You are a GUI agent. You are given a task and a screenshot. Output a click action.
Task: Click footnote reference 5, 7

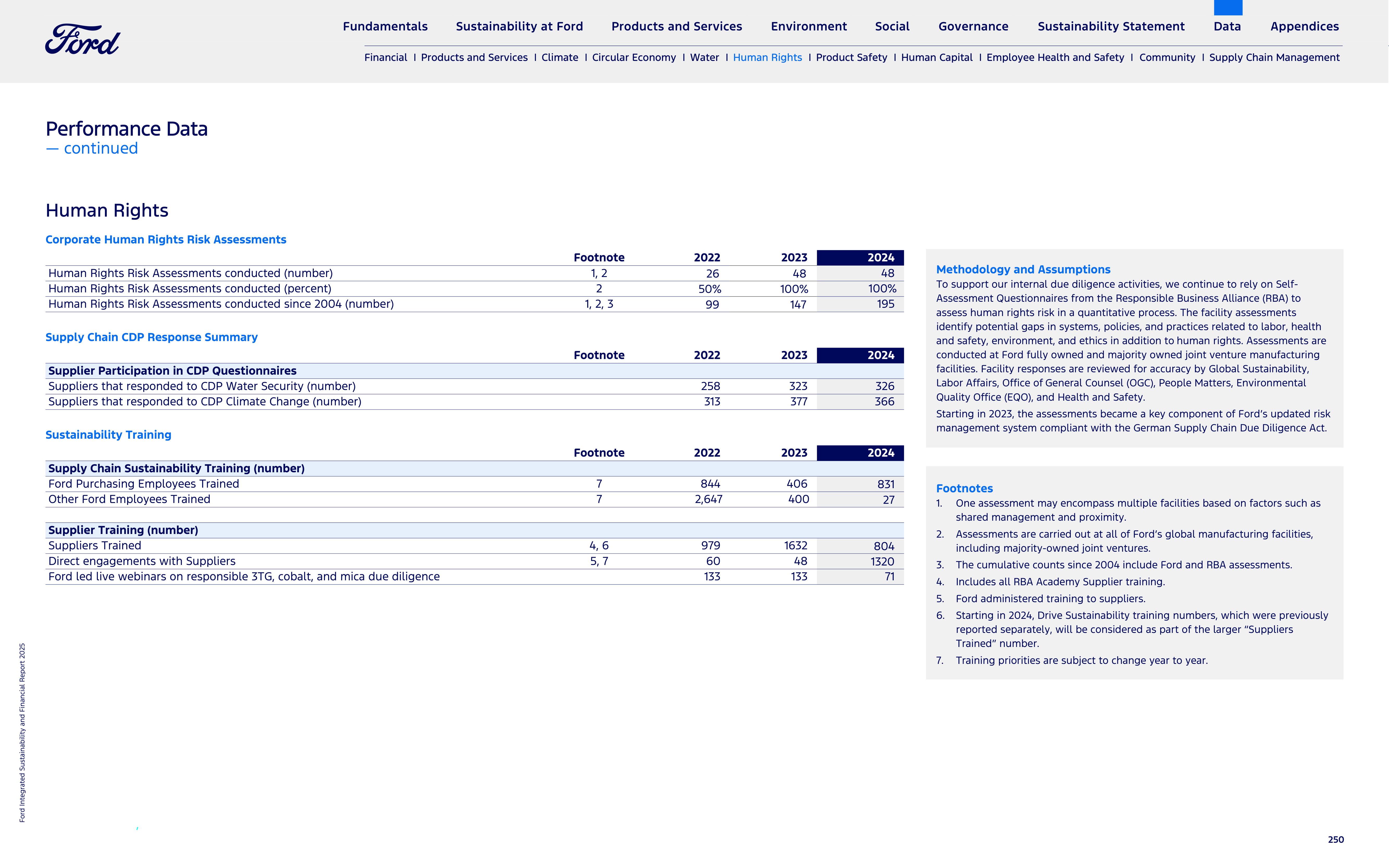[x=599, y=562]
